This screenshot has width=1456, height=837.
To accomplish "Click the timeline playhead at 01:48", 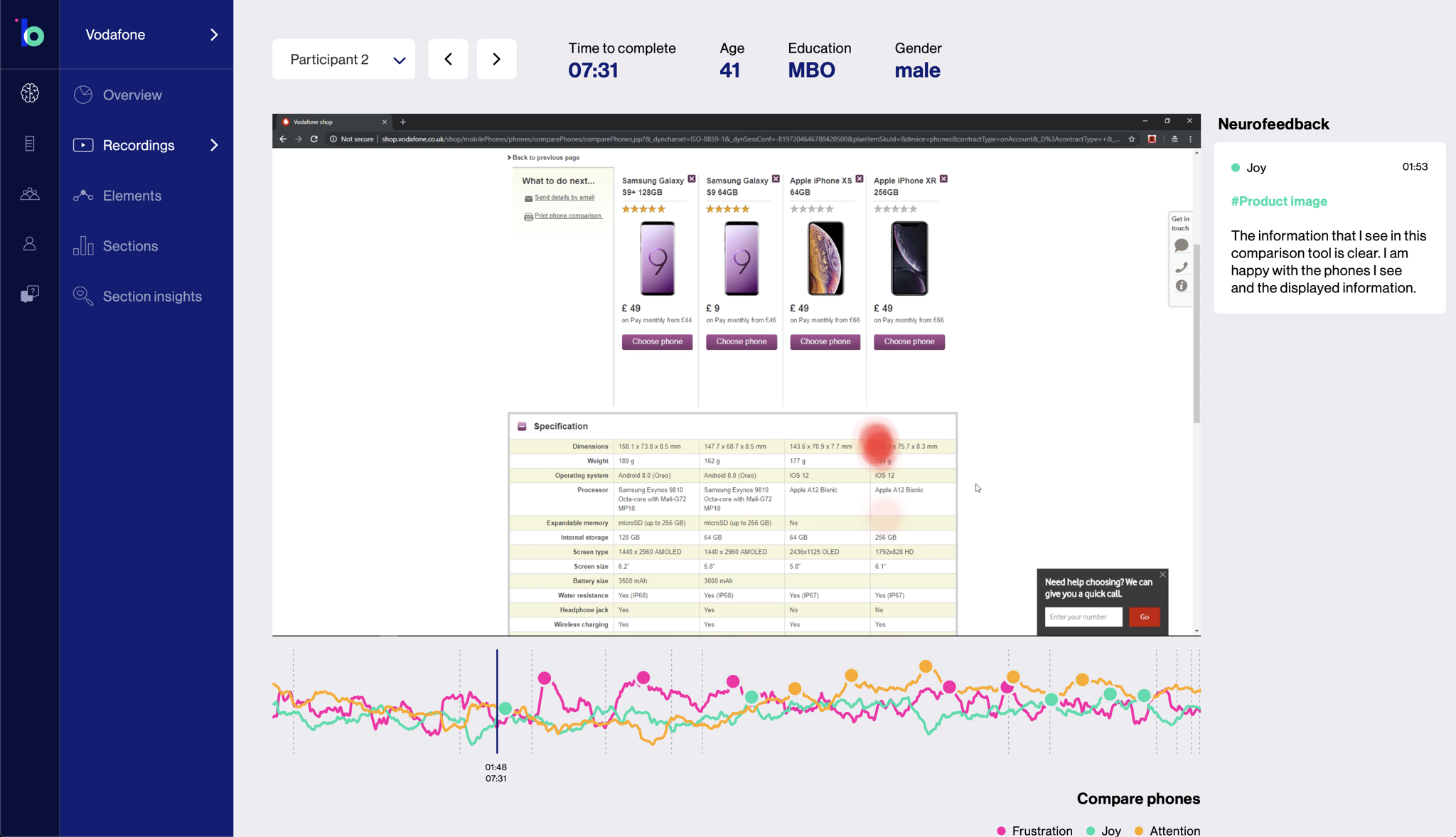I will (x=497, y=701).
